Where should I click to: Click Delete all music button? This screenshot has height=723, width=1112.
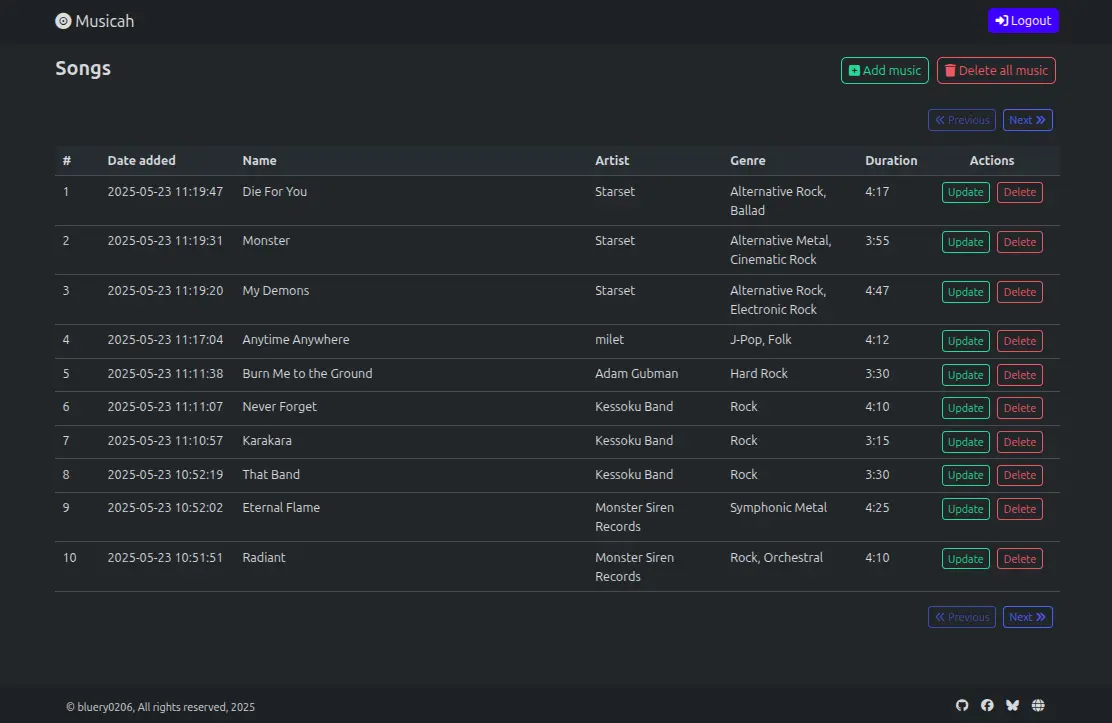995,71
